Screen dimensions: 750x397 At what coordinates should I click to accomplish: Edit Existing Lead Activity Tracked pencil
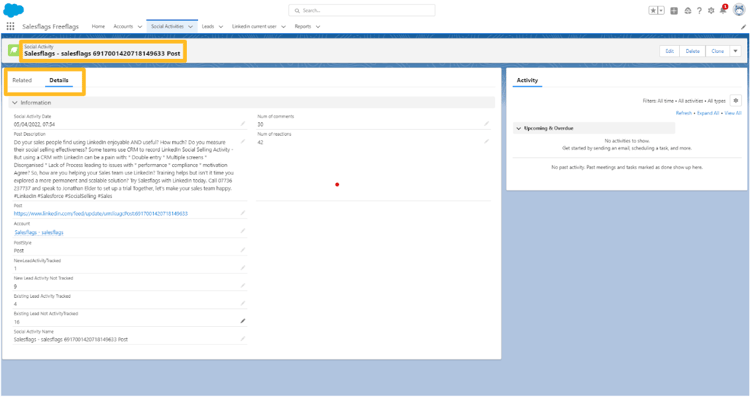click(x=243, y=303)
